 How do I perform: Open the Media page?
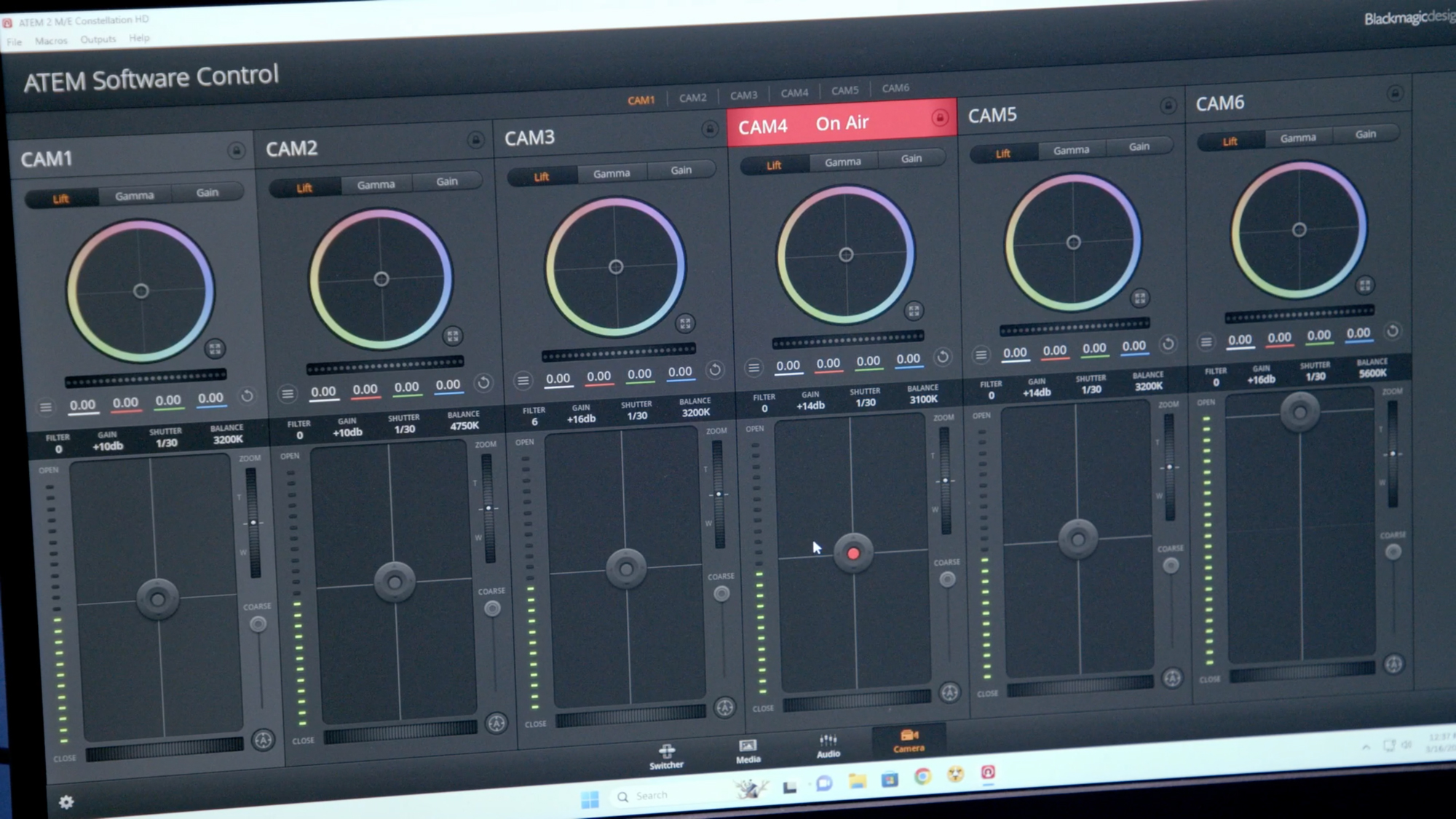(748, 752)
